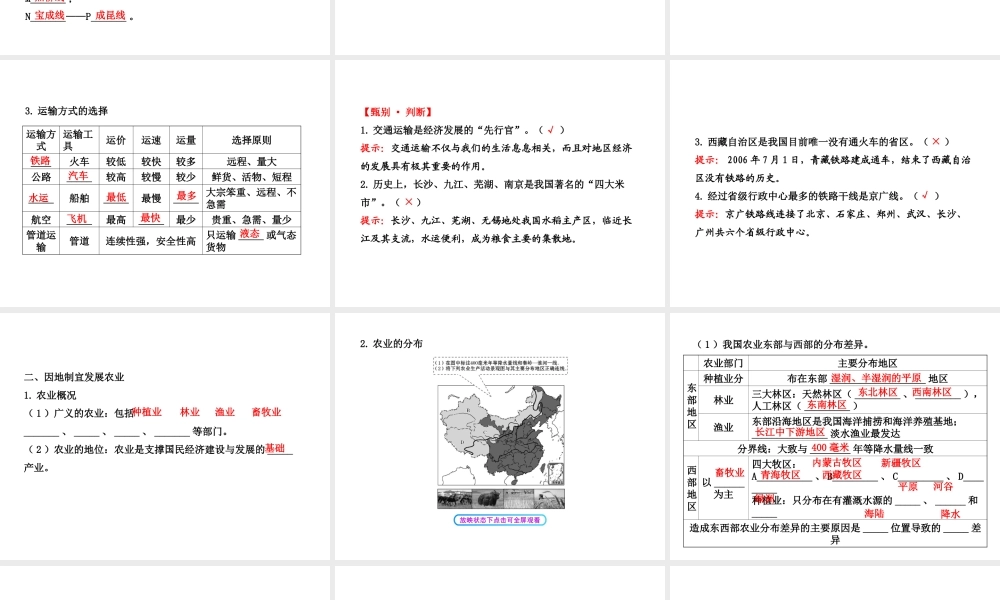This screenshot has height=600, width=1000.
Task: Click the red answer '新疆牧区'
Action: [x=901, y=462]
